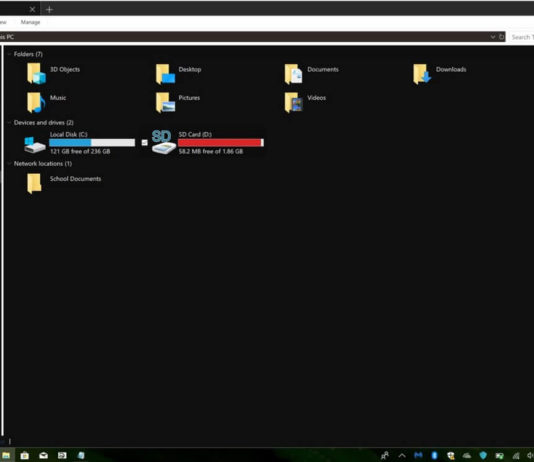The height and width of the screenshot is (462, 534).
Task: Open the address bar history dropdown
Action: coord(493,37)
